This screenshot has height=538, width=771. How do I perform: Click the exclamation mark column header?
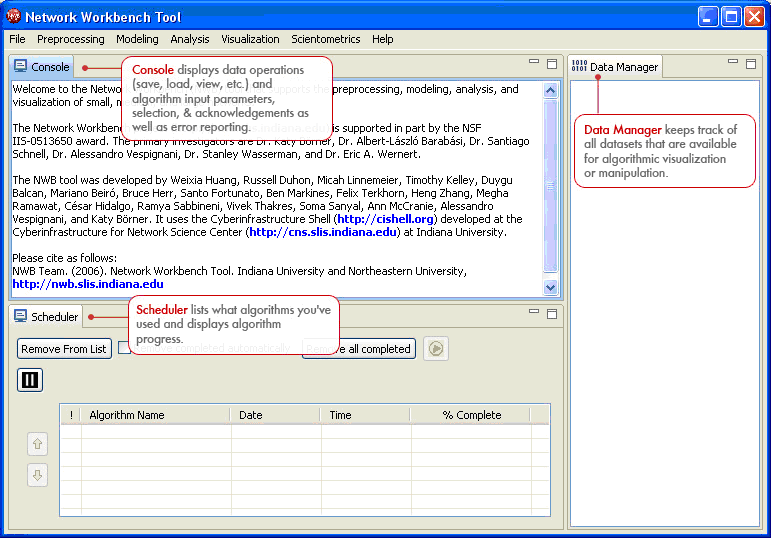[71, 415]
